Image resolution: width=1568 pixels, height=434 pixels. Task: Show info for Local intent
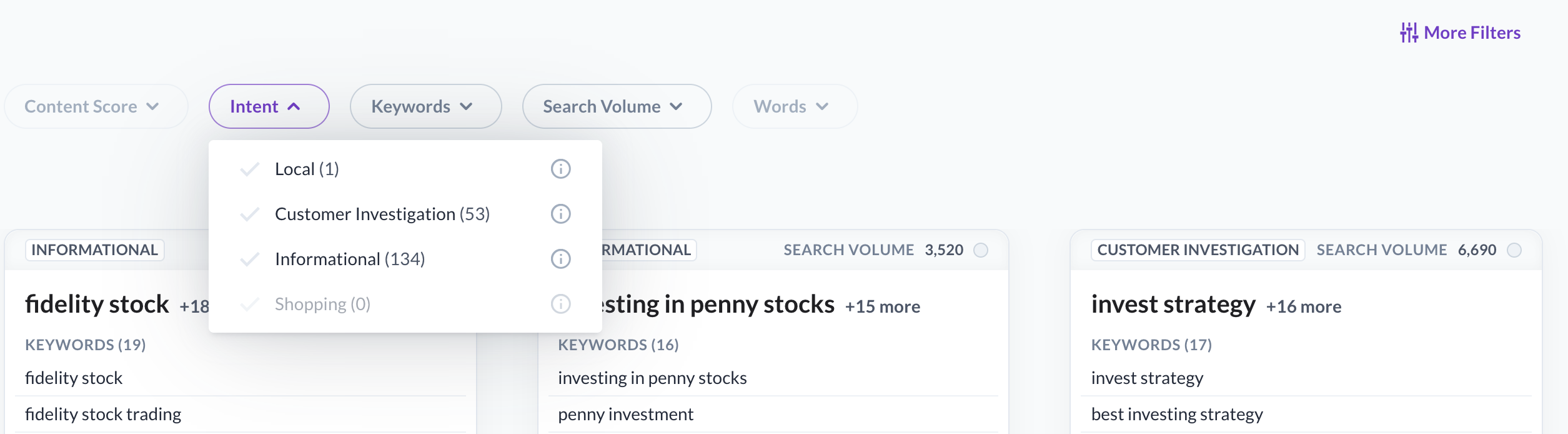(x=560, y=169)
